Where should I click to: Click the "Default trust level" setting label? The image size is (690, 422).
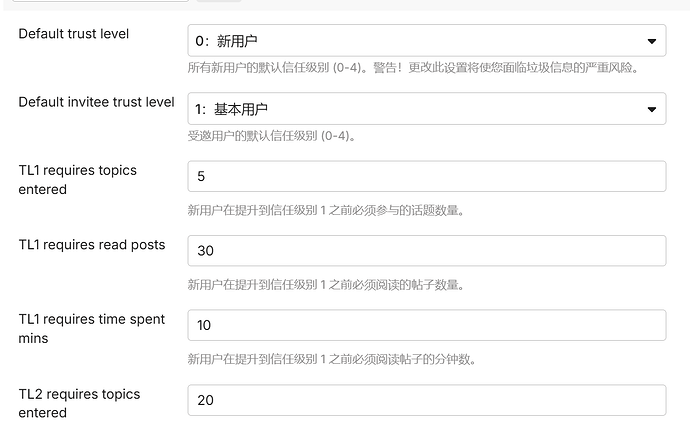[74, 34]
